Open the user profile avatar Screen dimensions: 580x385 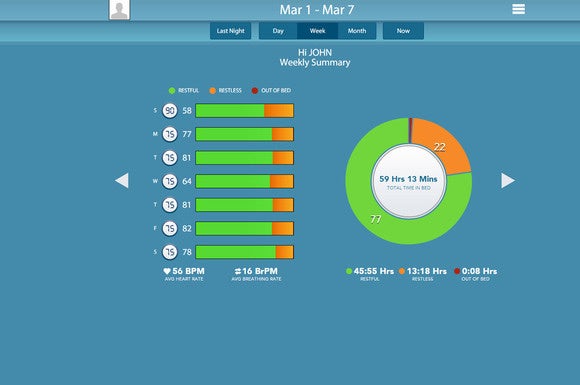(119, 9)
